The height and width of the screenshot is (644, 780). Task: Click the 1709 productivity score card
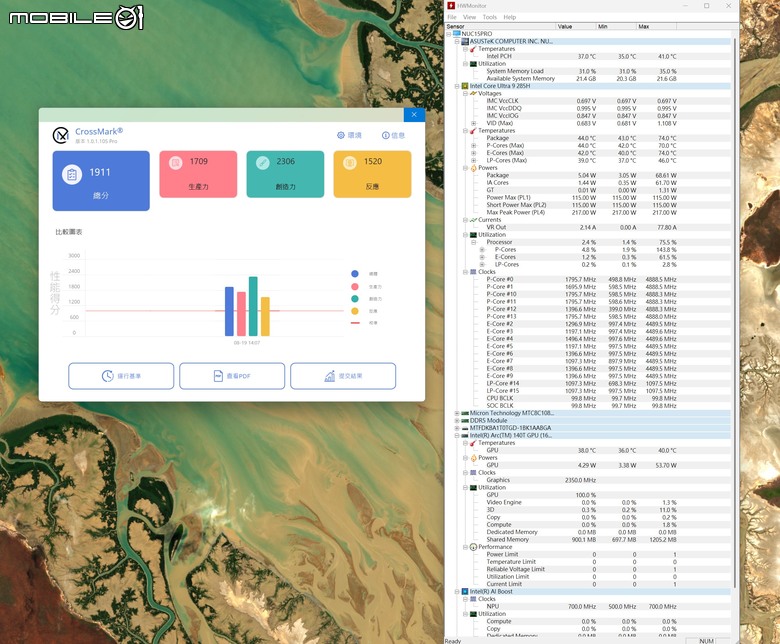point(198,174)
